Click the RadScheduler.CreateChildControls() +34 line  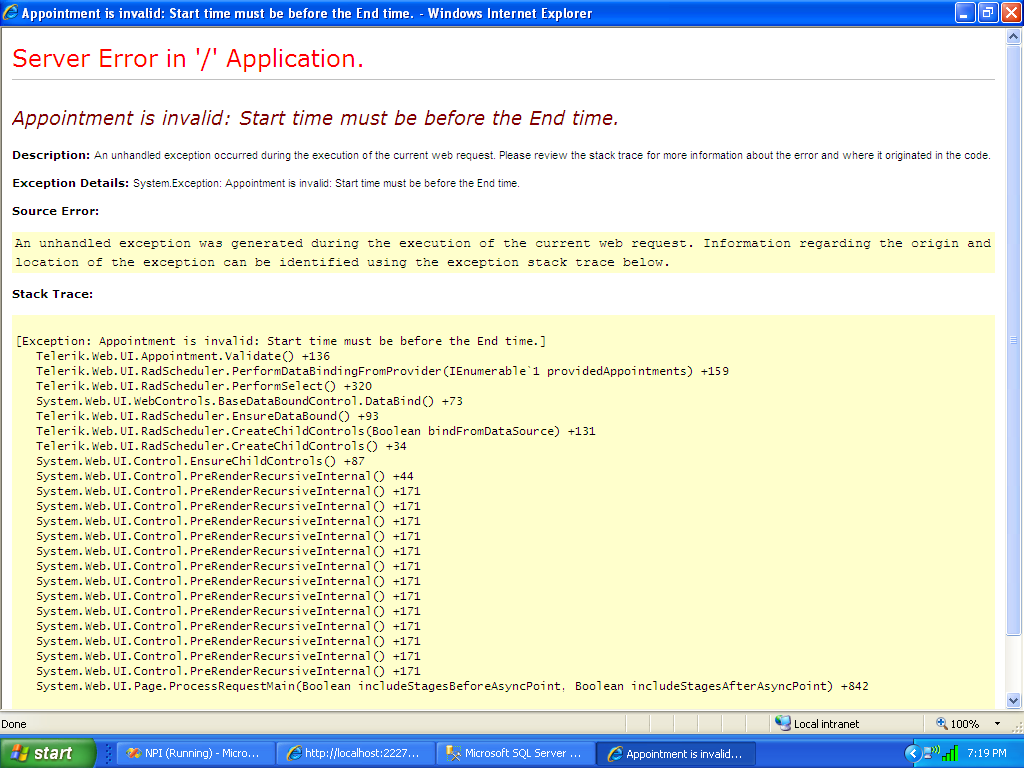[221, 446]
